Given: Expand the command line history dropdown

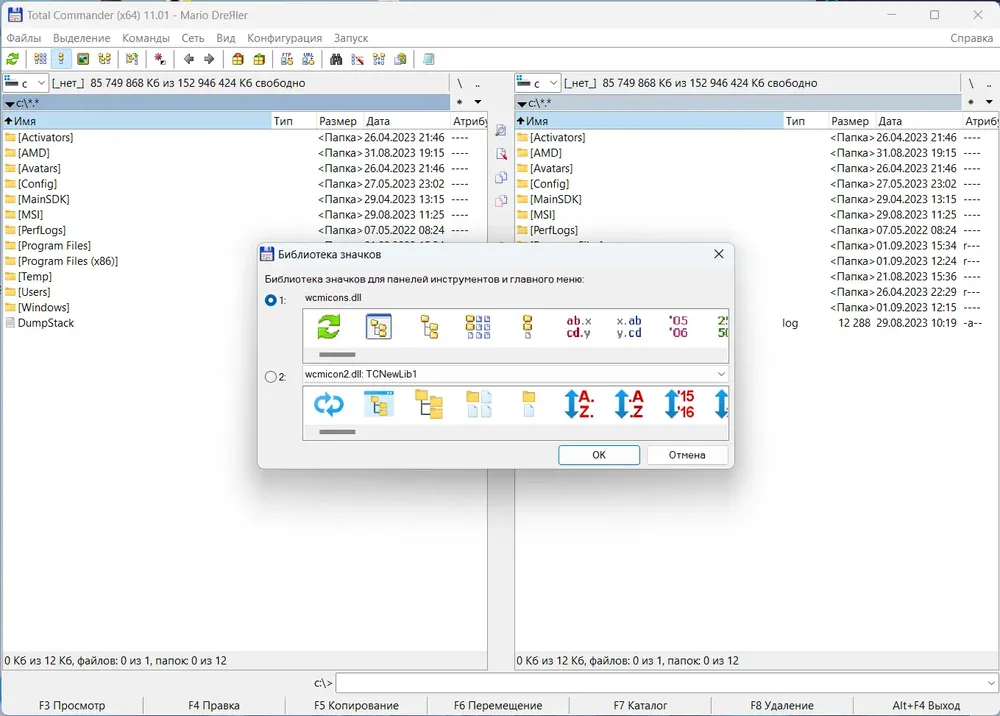Looking at the screenshot, I should point(991,683).
